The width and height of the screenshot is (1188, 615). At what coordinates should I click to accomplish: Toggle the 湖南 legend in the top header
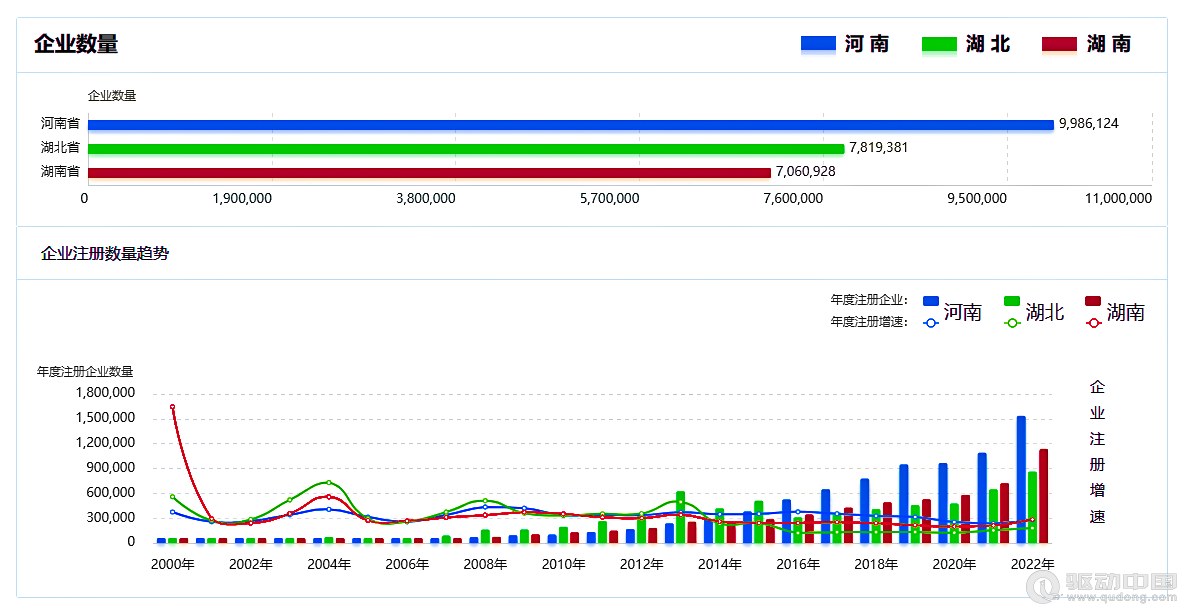(x=1086, y=44)
